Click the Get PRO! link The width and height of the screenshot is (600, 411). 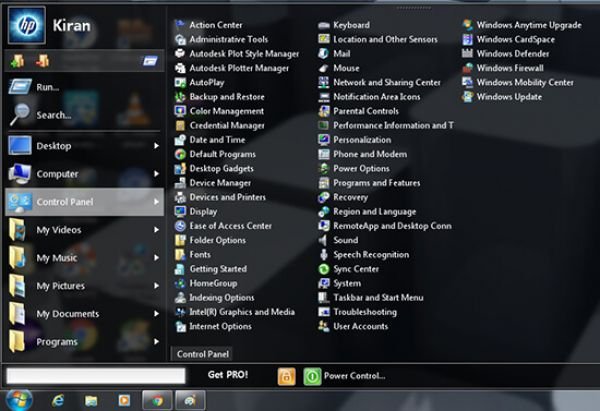(x=228, y=375)
